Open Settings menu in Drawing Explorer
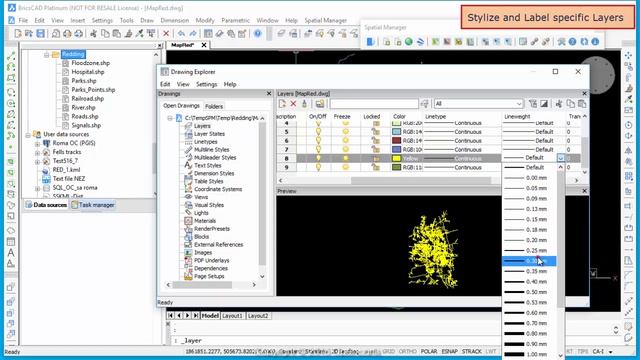Screen dimensions: 640x360 [x=207, y=84]
